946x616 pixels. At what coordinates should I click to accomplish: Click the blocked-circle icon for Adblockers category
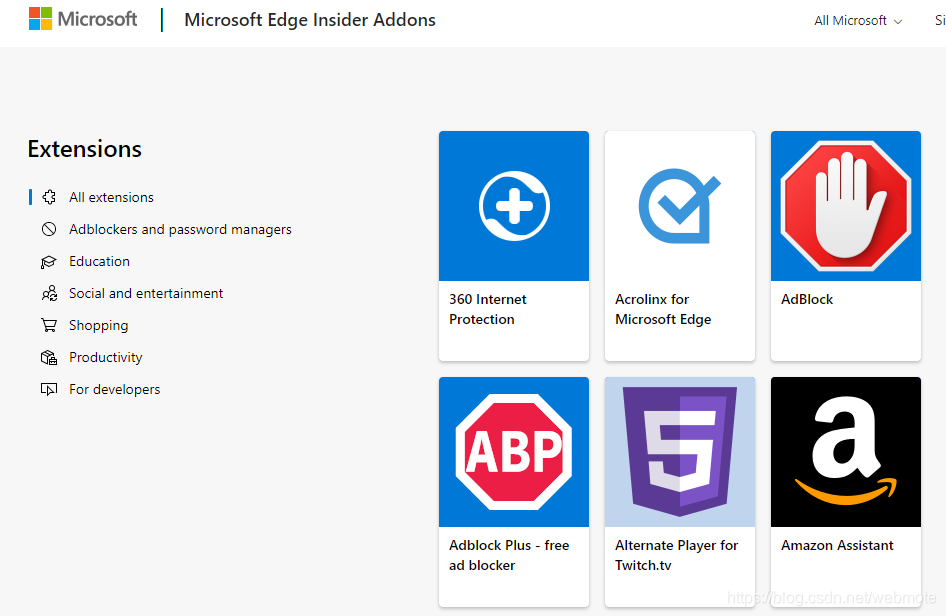[49, 229]
